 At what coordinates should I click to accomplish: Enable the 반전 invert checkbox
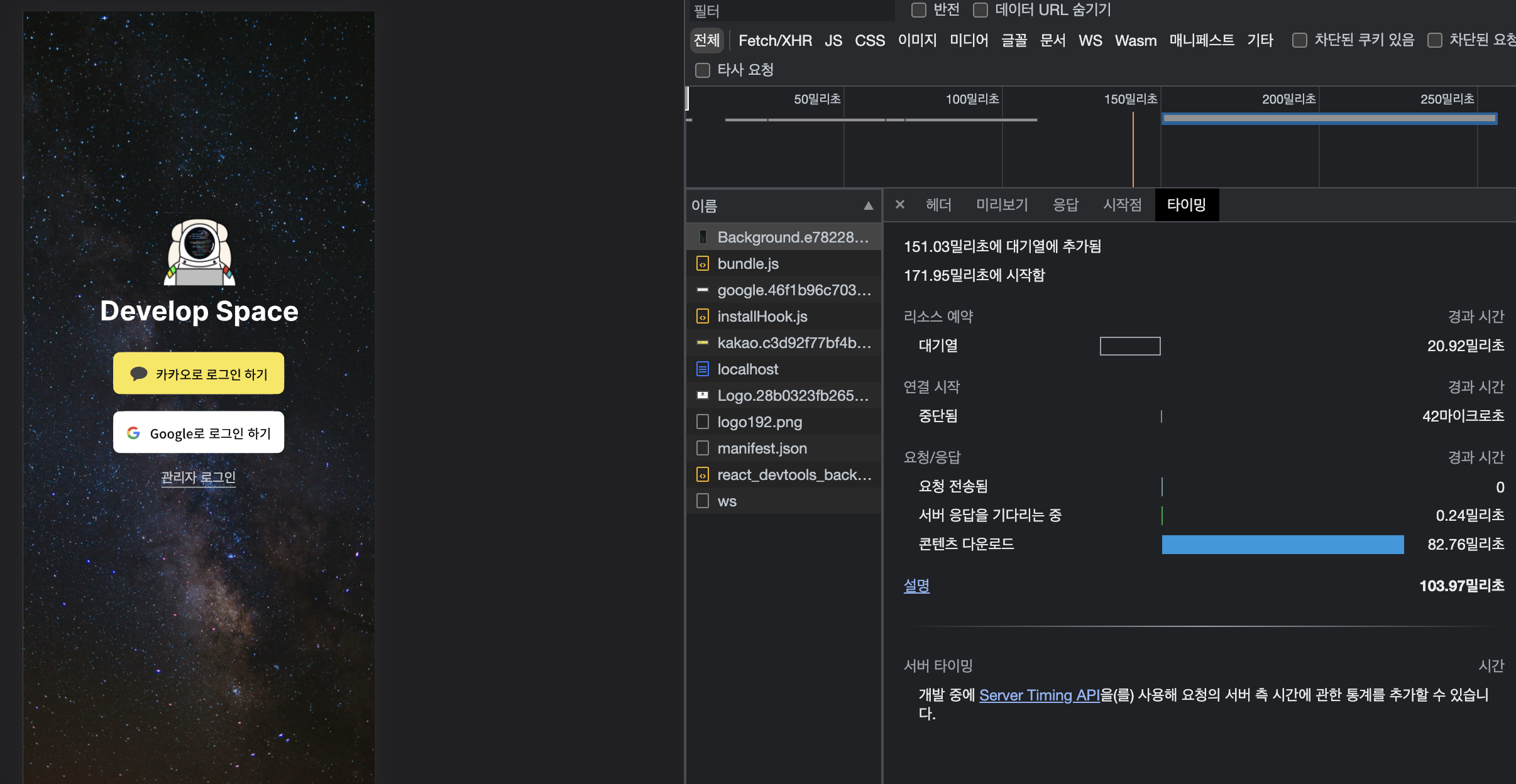point(919,10)
